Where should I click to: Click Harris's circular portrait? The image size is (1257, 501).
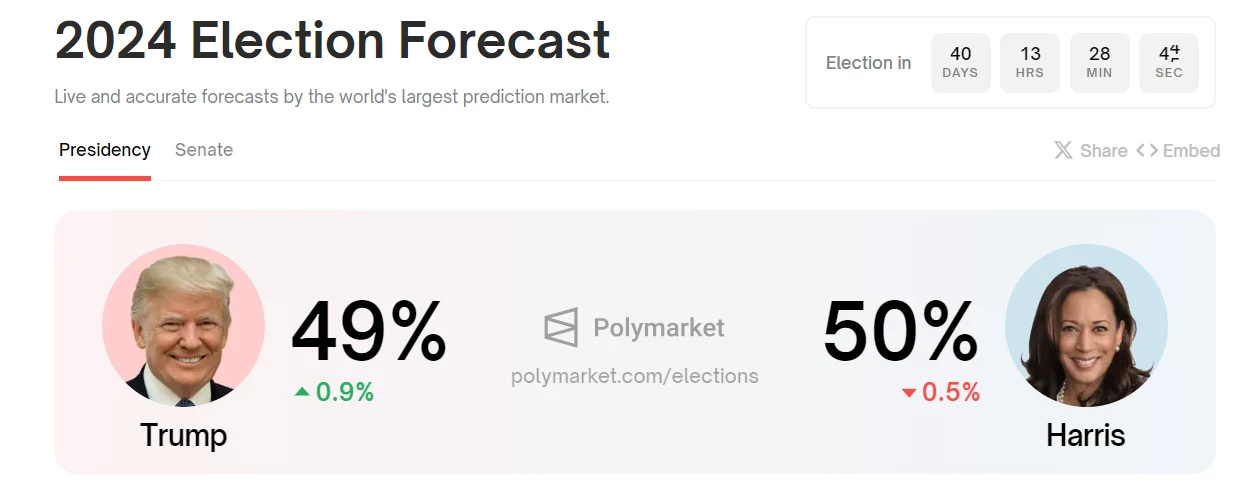click(1086, 325)
